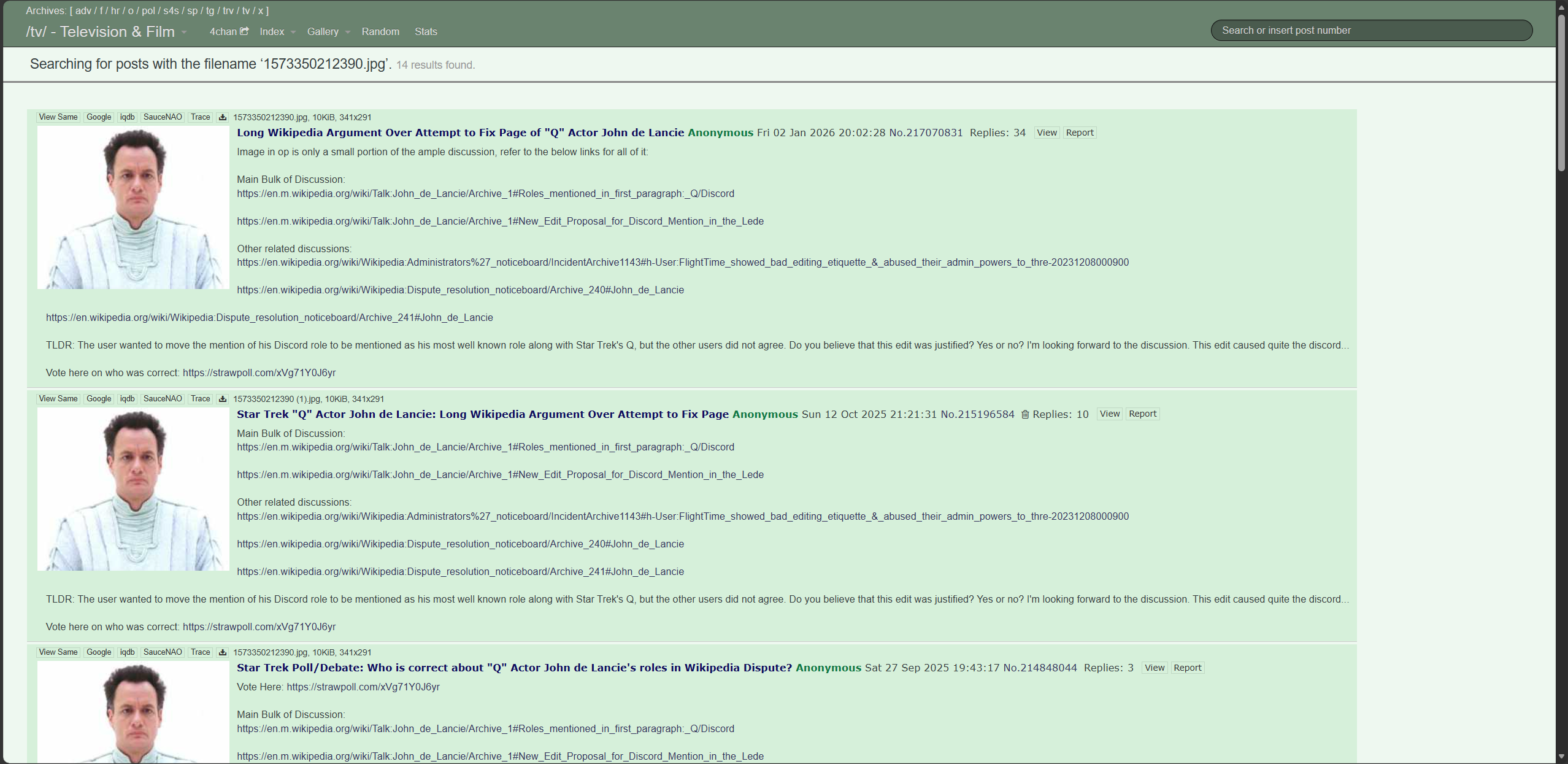This screenshot has width=1568, height=764.
Task: Download the second post's image via download icon
Action: click(223, 399)
